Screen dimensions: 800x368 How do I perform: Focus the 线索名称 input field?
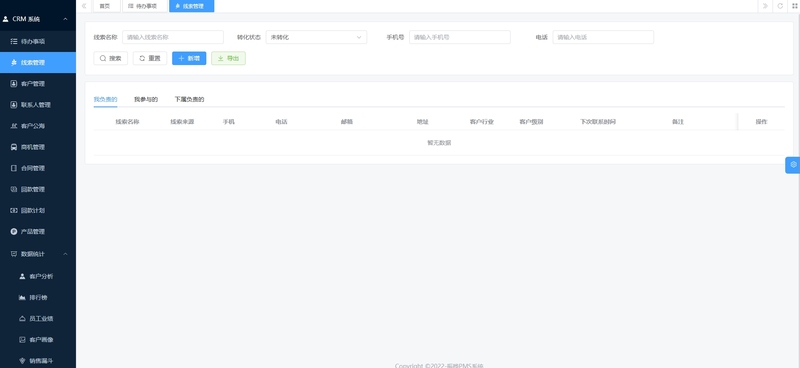point(172,37)
